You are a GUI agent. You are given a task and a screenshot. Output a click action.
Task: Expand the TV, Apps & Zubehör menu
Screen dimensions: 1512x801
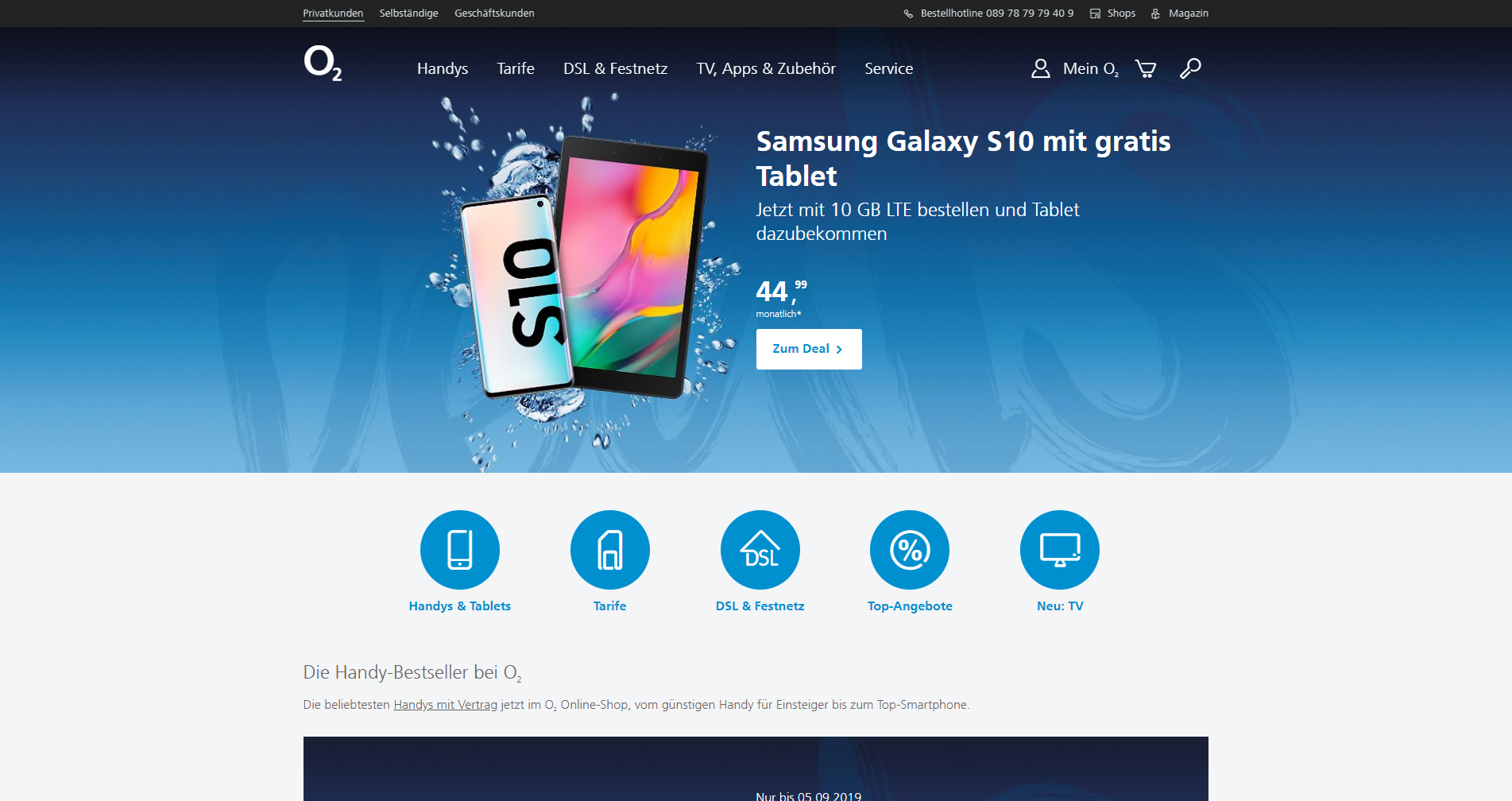[x=766, y=68]
